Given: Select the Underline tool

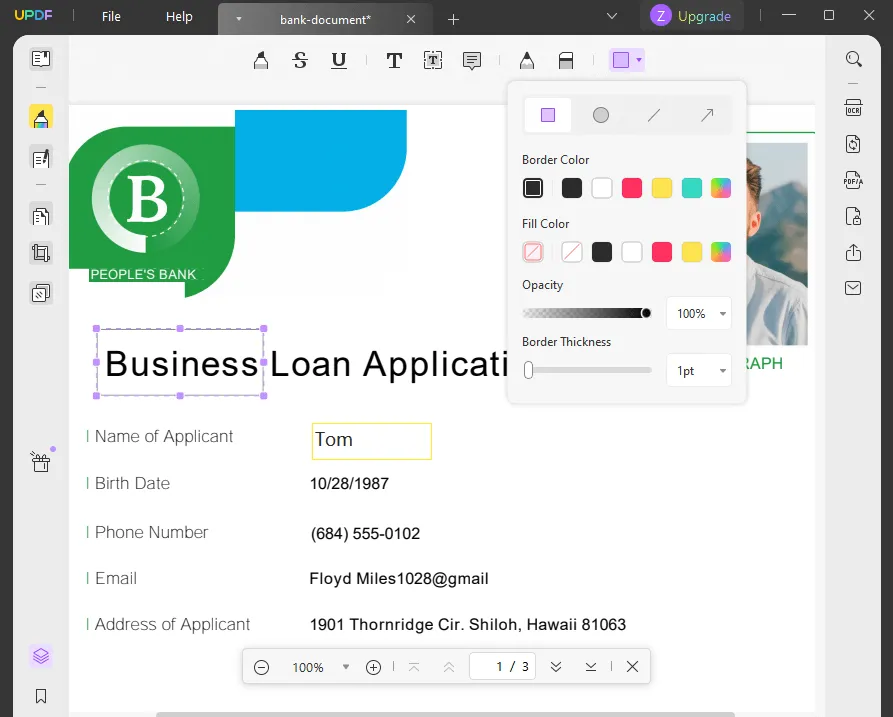Looking at the screenshot, I should (x=339, y=60).
